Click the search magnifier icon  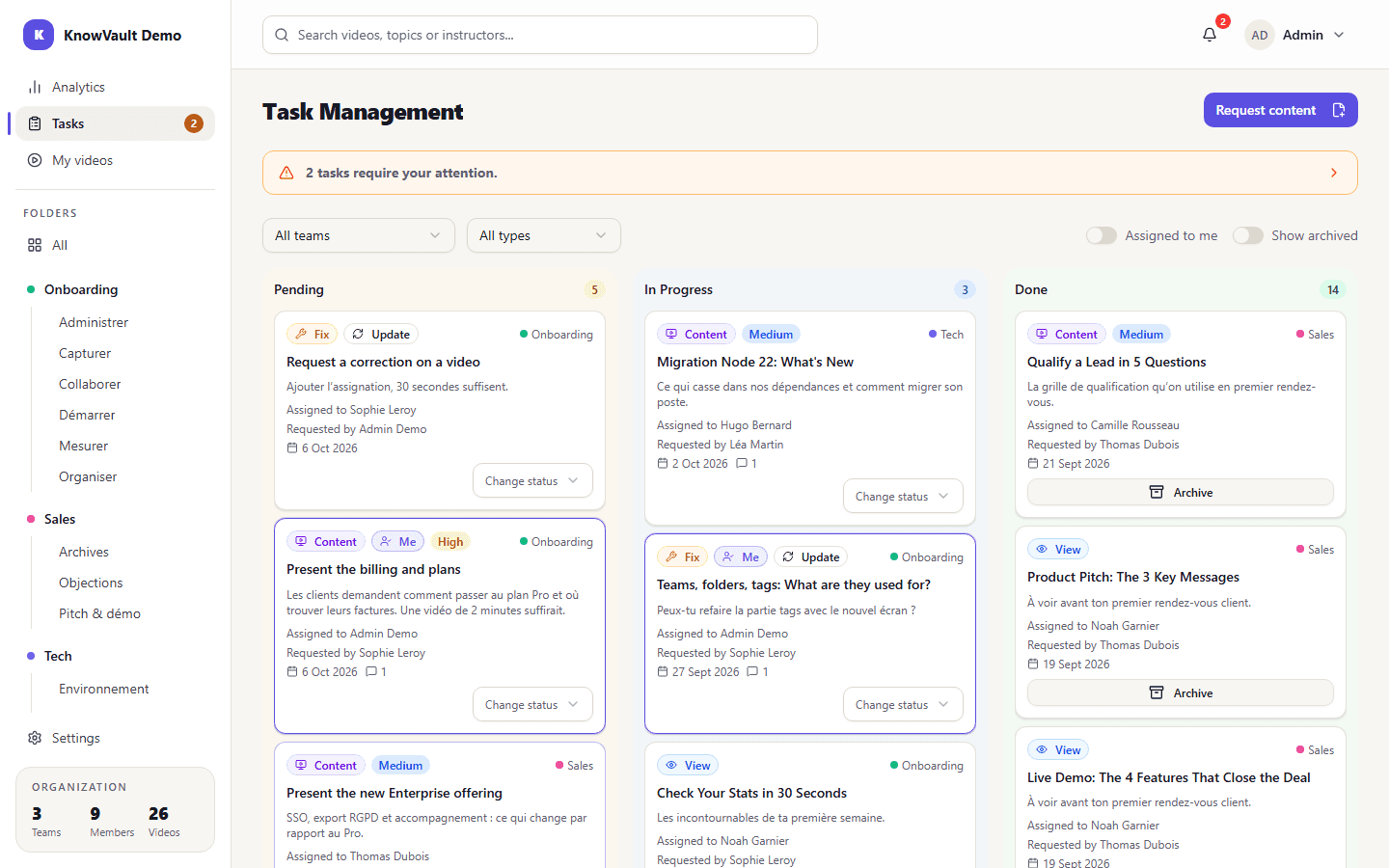282,35
